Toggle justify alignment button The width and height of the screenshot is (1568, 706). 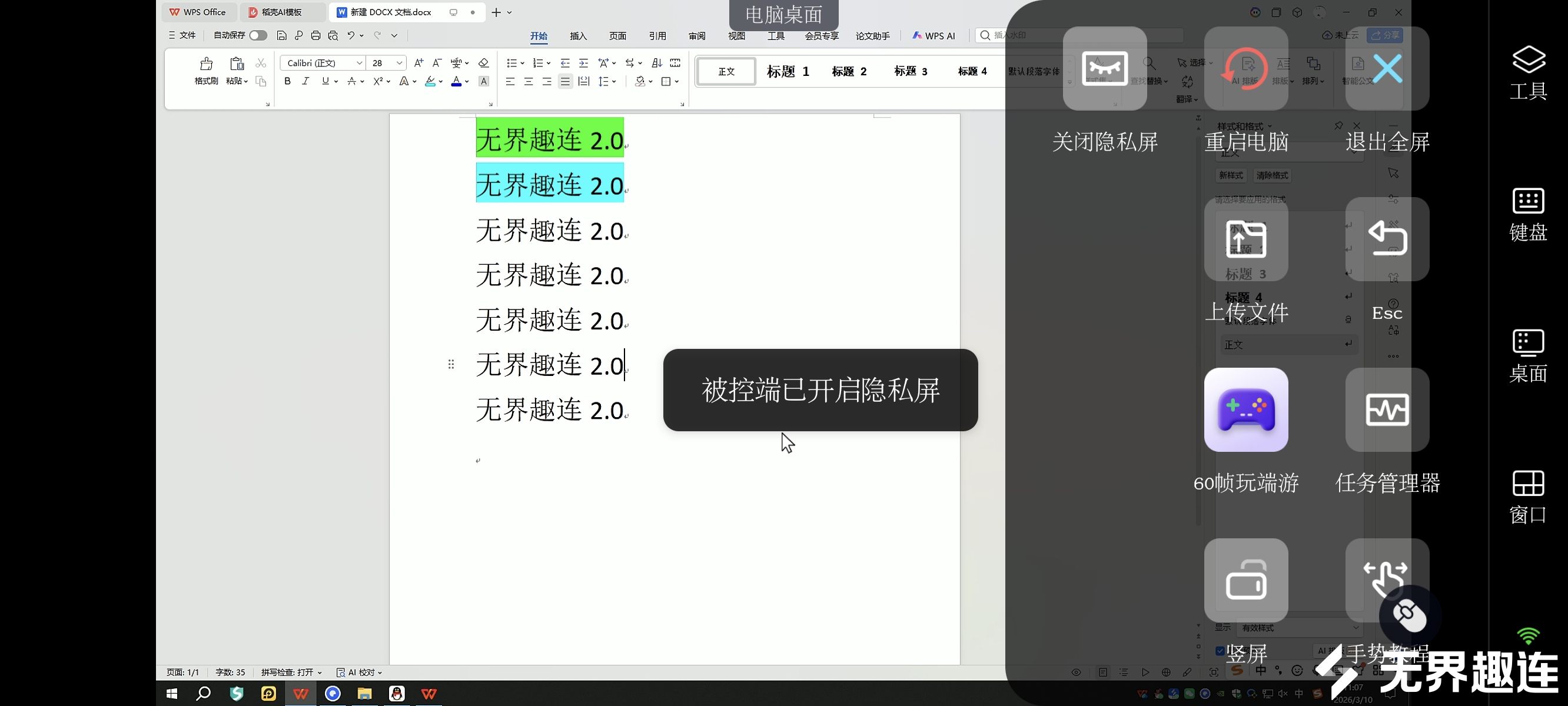point(565,81)
